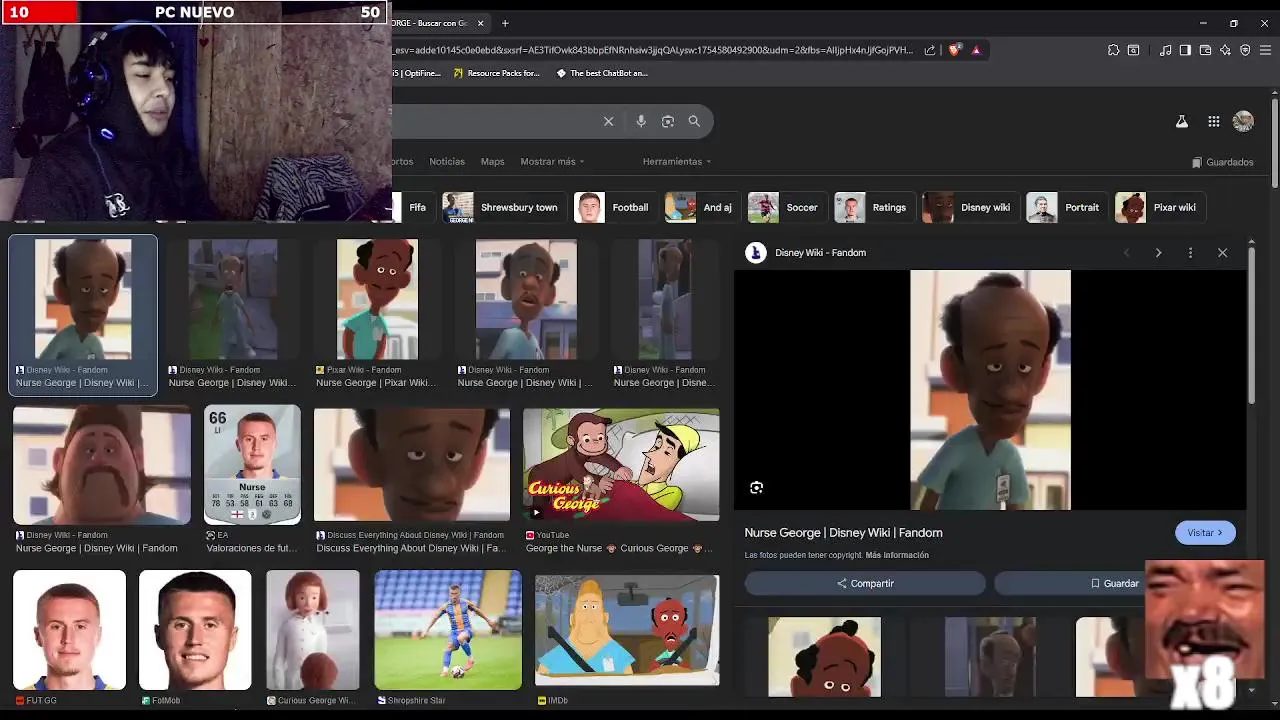
Task: Open the FUT.GG player portrait thumbnail
Action: click(69, 630)
